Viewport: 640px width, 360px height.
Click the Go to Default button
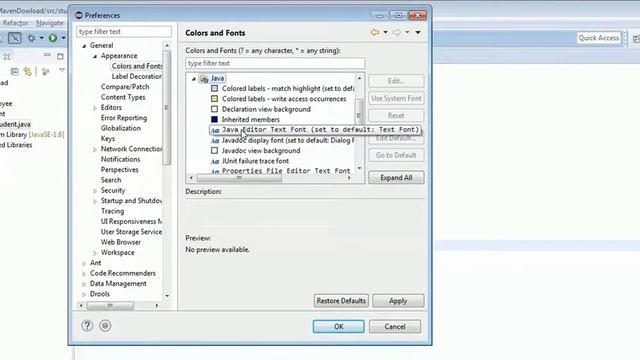click(x=396, y=155)
